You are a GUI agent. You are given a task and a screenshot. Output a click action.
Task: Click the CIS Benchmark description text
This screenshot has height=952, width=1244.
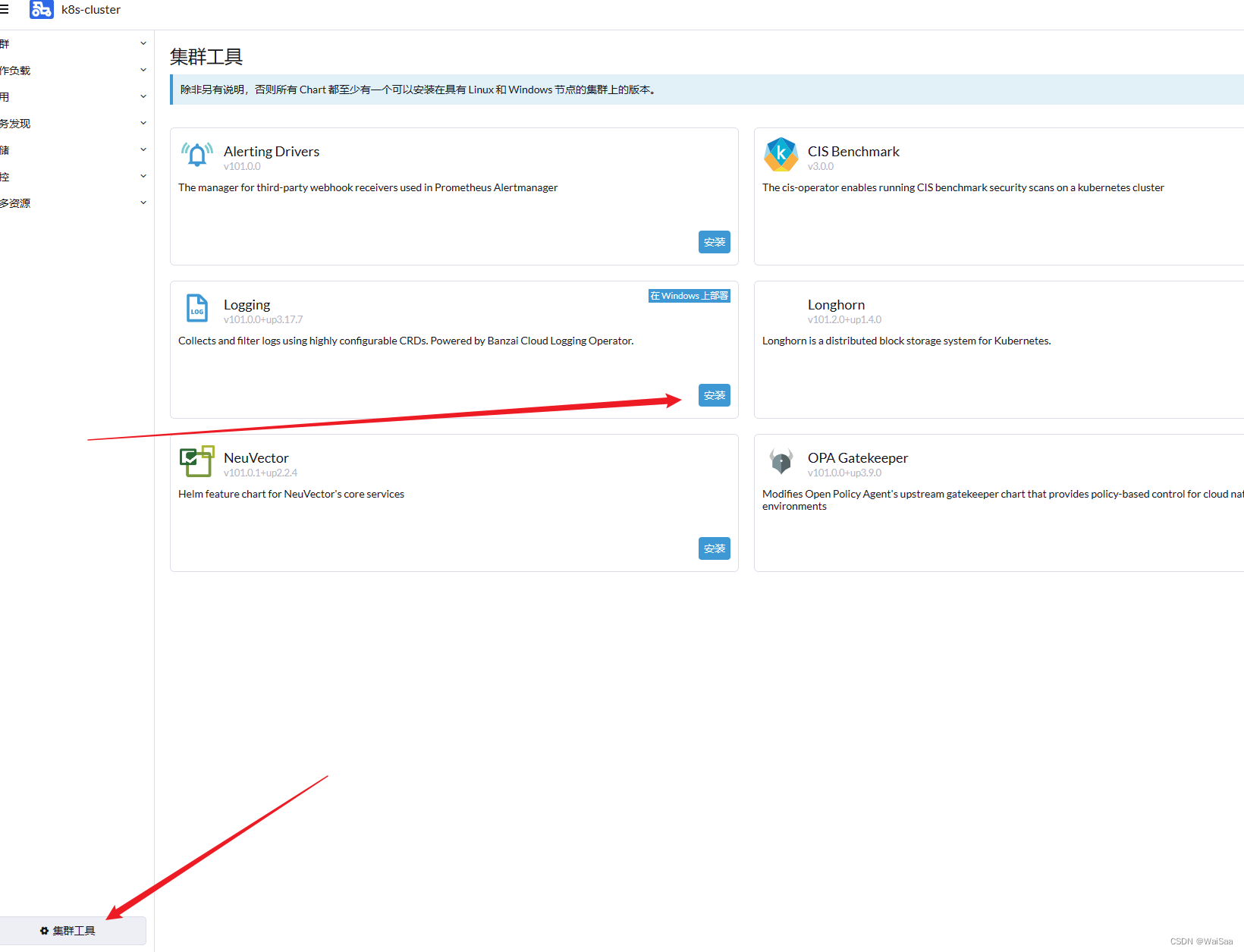point(963,188)
